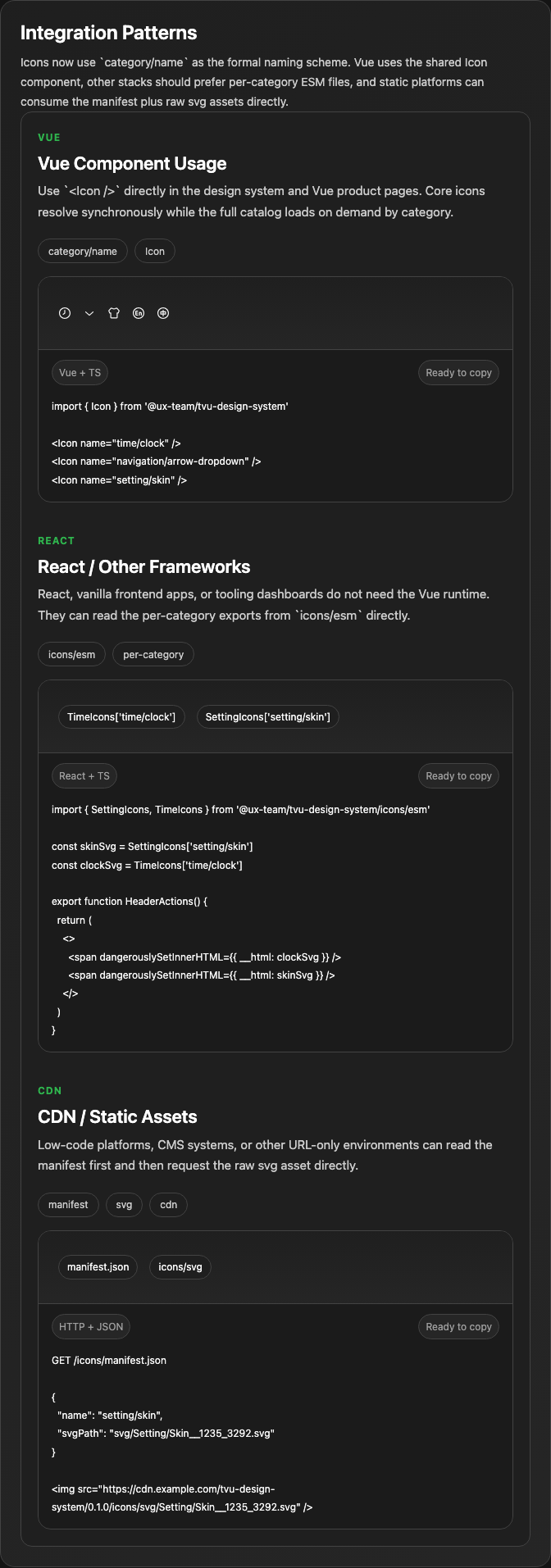Select the Icon tag under Vue section

tap(155, 252)
